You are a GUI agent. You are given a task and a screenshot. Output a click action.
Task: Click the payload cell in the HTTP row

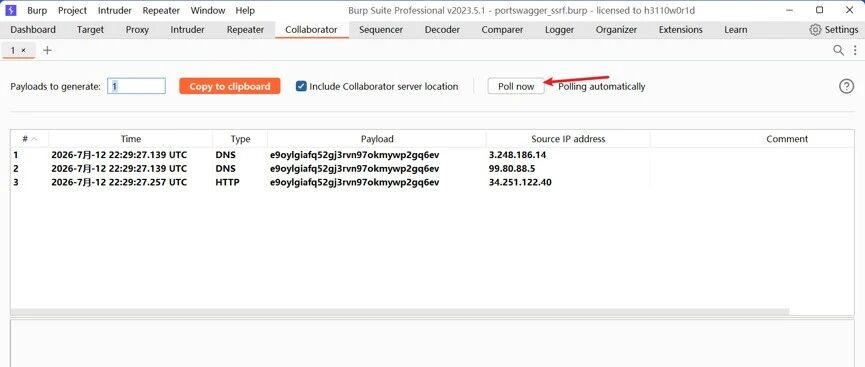[x=355, y=182]
